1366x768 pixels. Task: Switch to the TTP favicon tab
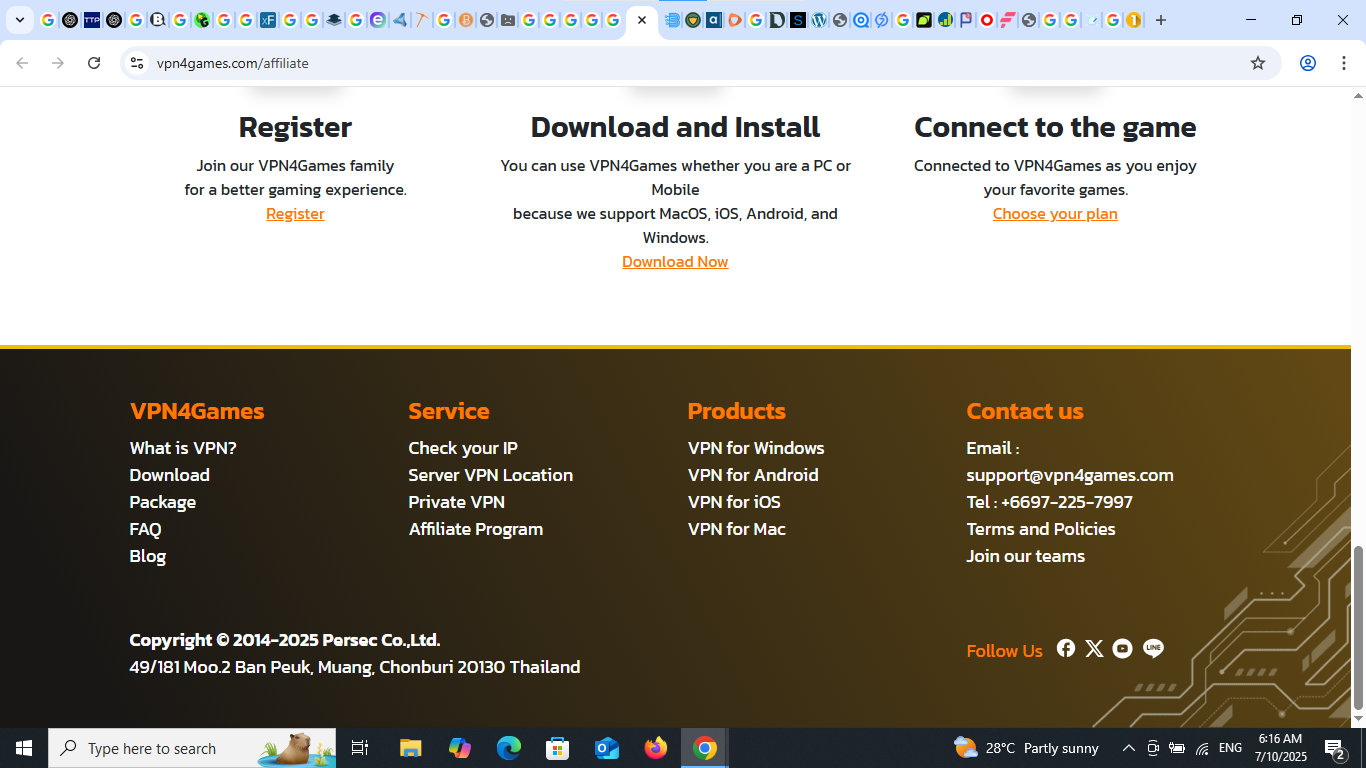tap(92, 20)
